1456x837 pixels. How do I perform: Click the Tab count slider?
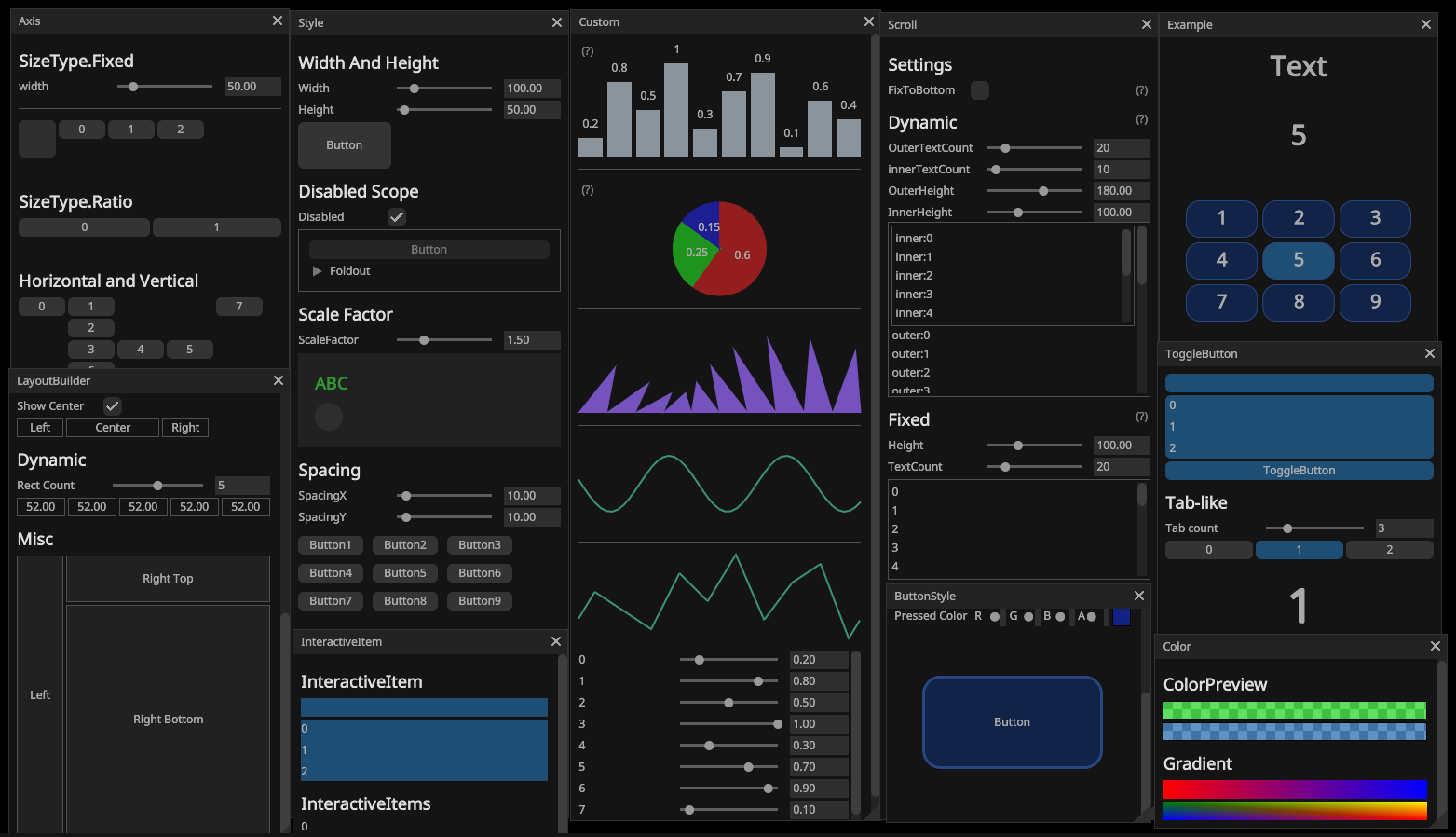click(1314, 528)
